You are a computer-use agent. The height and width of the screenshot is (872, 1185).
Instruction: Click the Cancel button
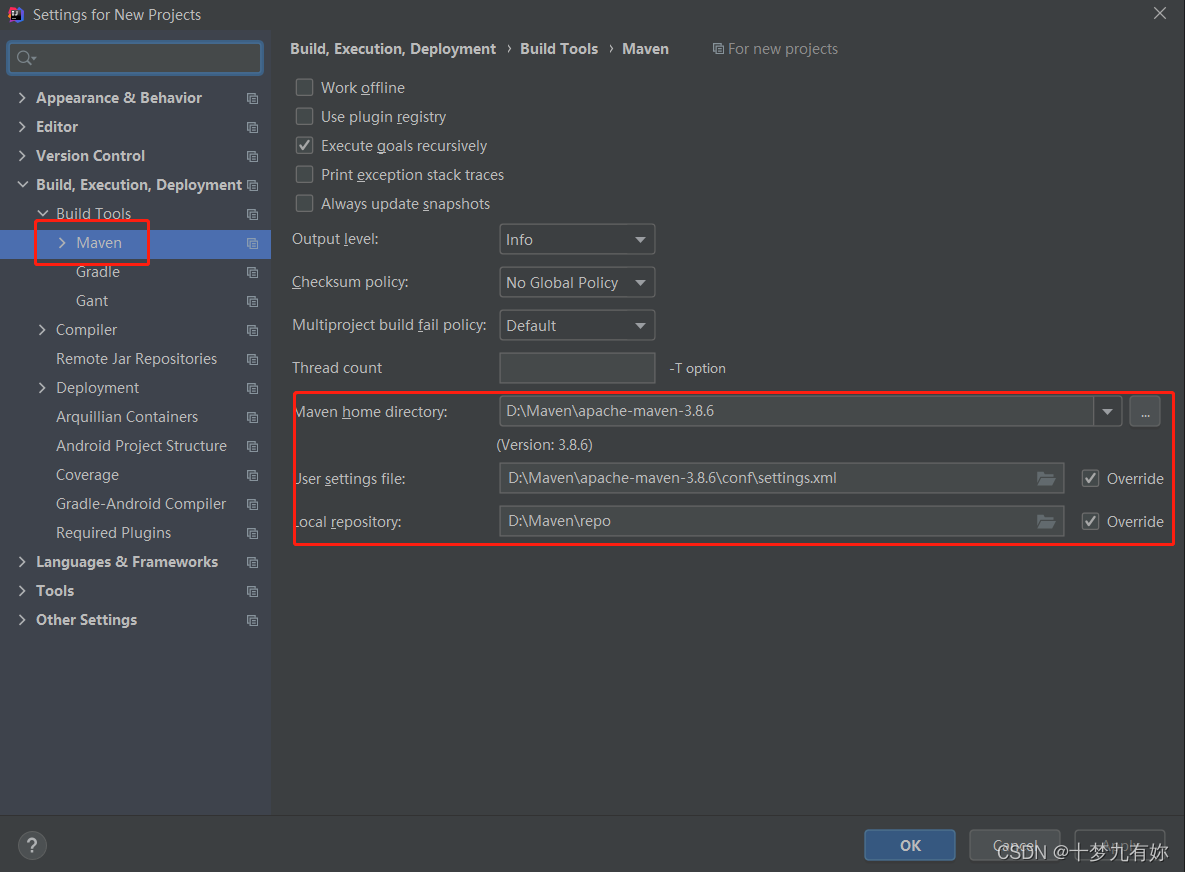(x=1015, y=846)
